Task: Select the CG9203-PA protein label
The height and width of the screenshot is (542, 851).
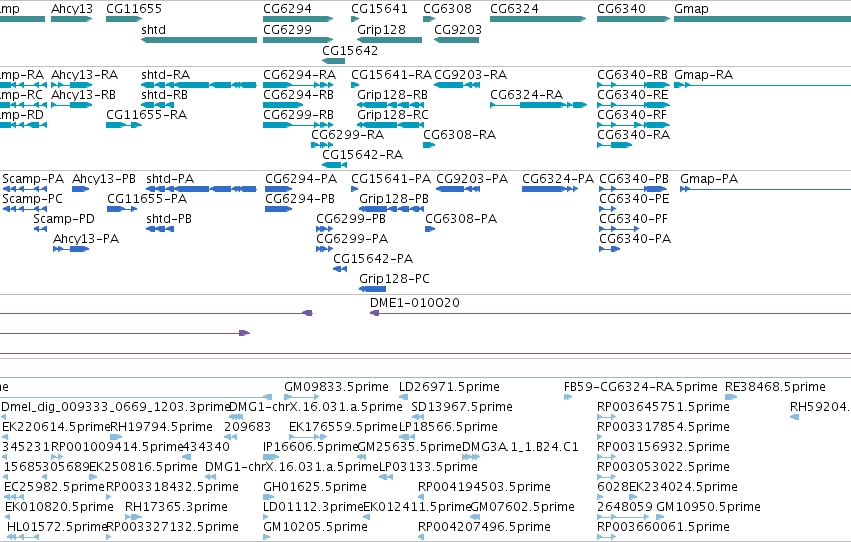Action: pyautogui.click(x=472, y=178)
